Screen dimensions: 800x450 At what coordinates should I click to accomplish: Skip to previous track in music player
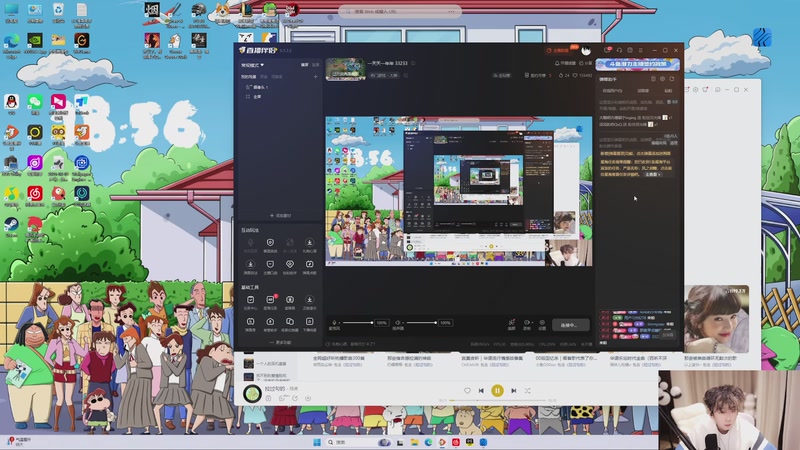click(x=481, y=391)
